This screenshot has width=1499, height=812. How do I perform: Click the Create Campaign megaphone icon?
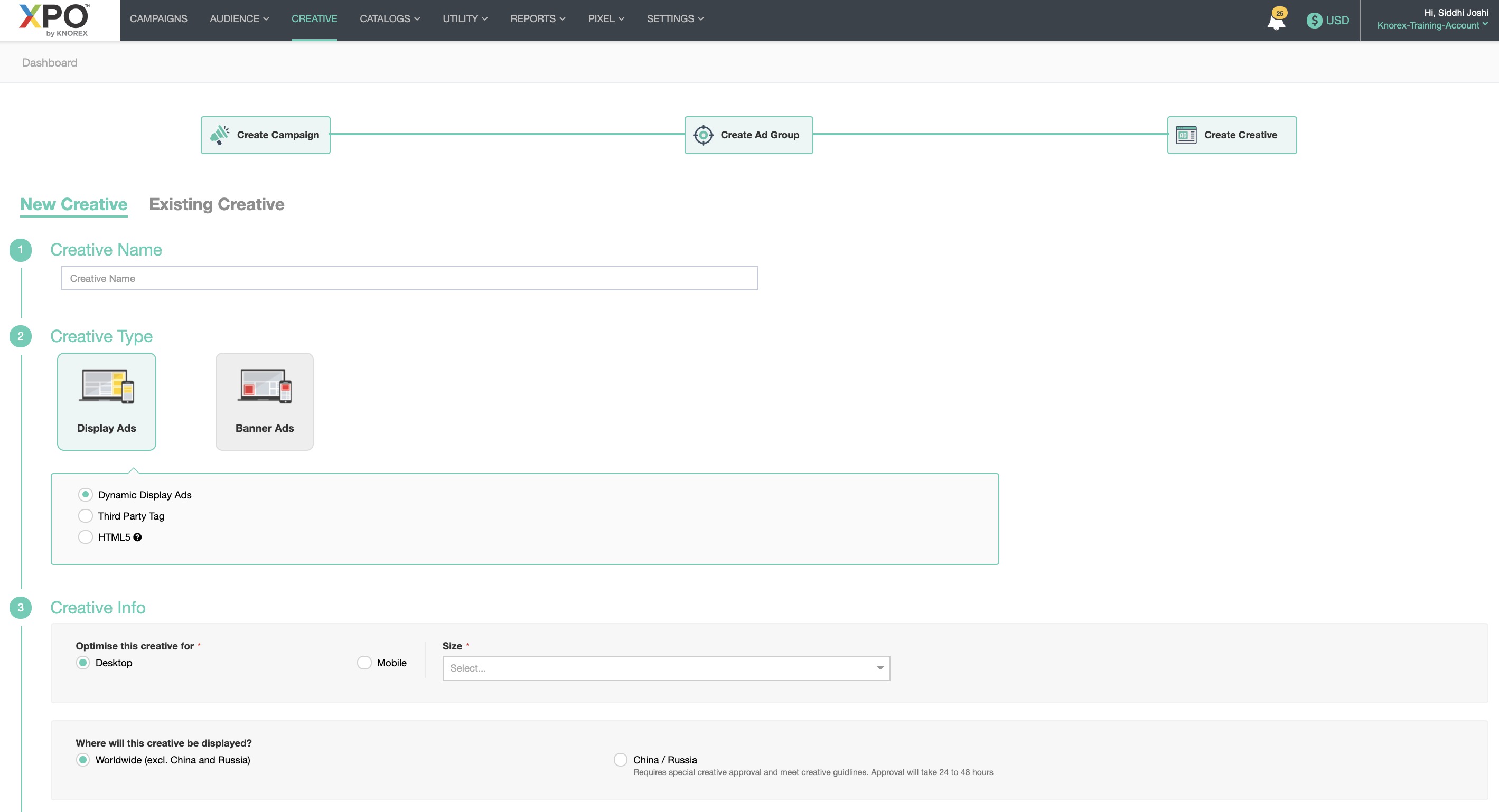(219, 135)
